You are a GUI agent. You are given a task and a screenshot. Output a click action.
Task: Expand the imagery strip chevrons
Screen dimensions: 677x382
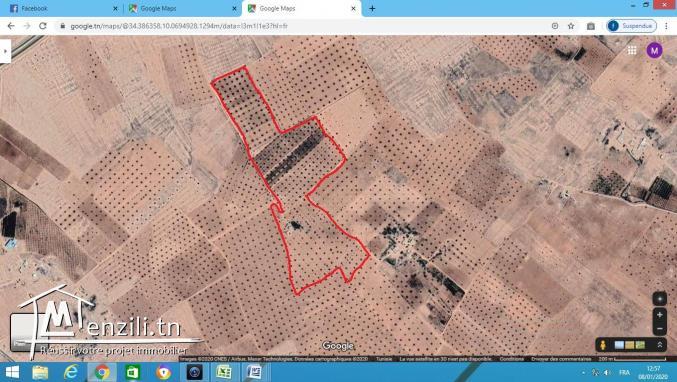click(659, 345)
